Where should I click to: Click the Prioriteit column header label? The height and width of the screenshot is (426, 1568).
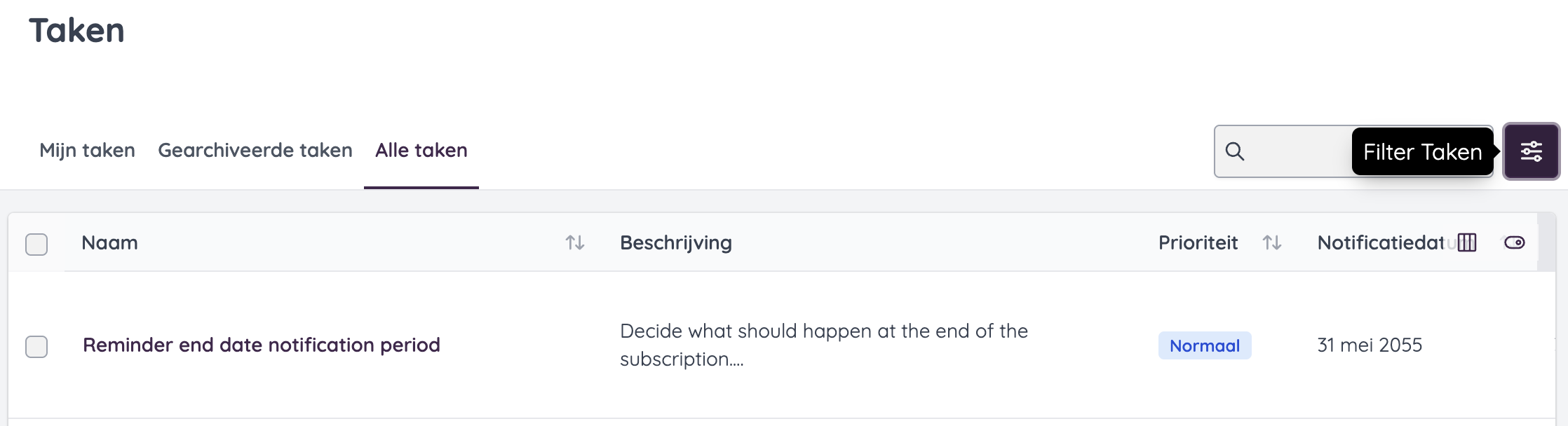(1198, 242)
